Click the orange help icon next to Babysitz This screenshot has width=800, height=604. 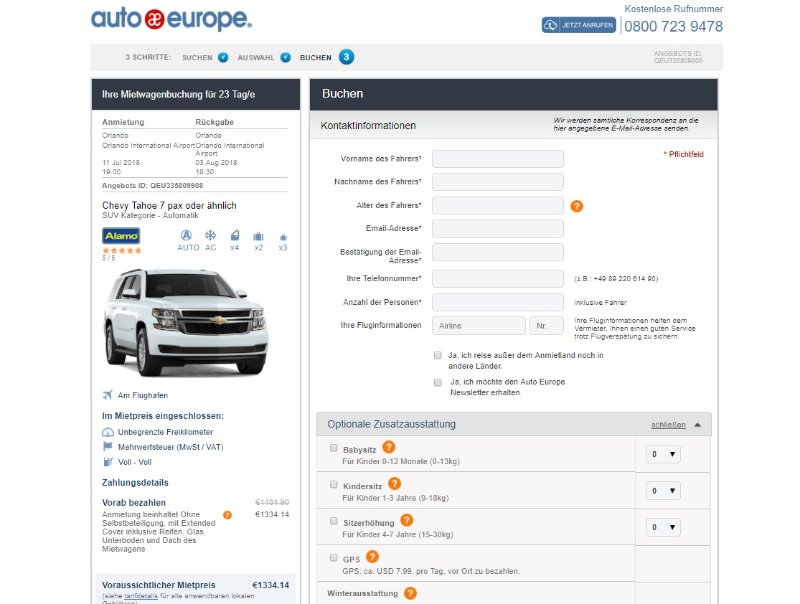coord(389,447)
